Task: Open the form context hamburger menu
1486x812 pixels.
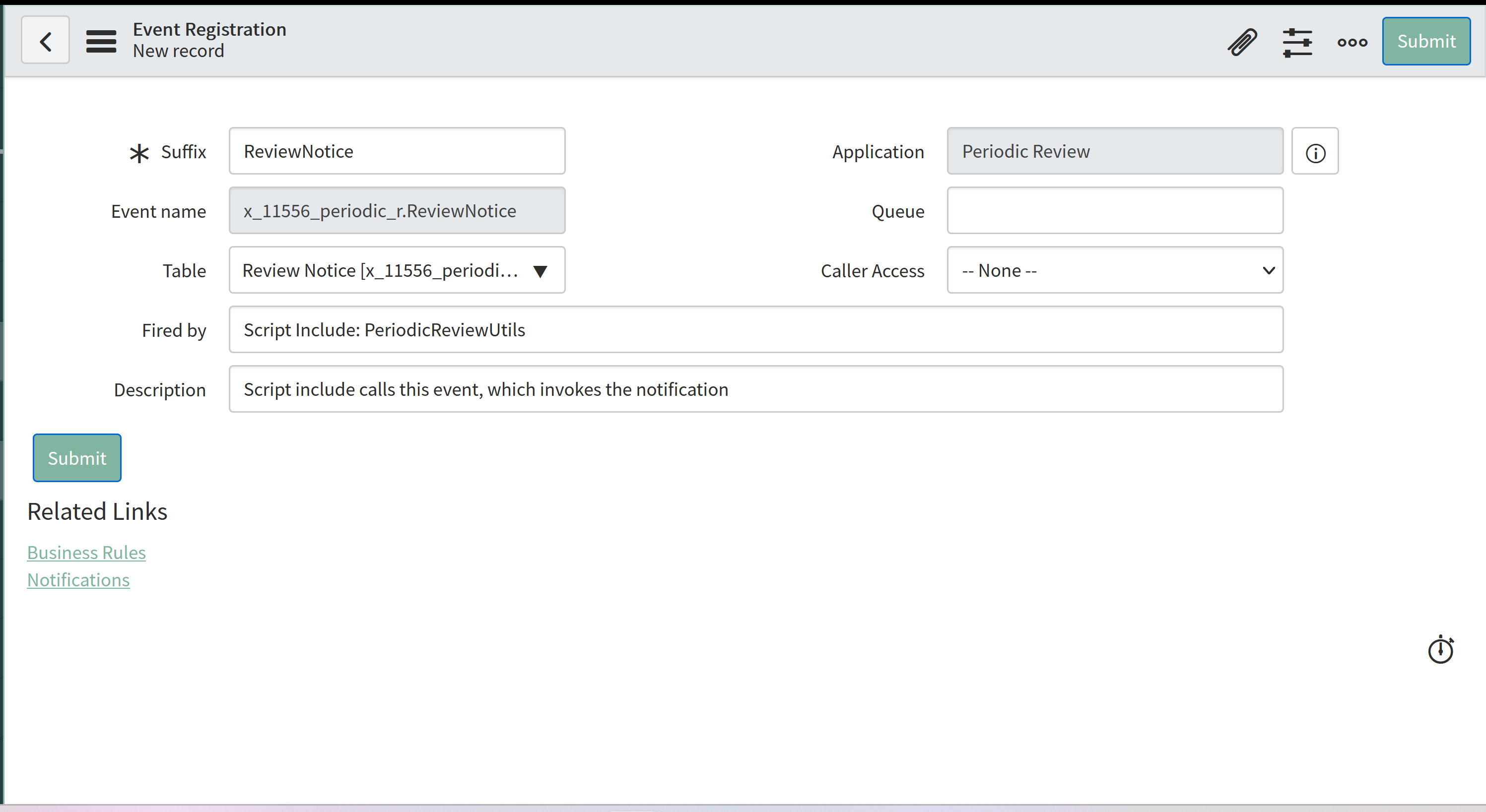Action: pyautogui.click(x=101, y=41)
